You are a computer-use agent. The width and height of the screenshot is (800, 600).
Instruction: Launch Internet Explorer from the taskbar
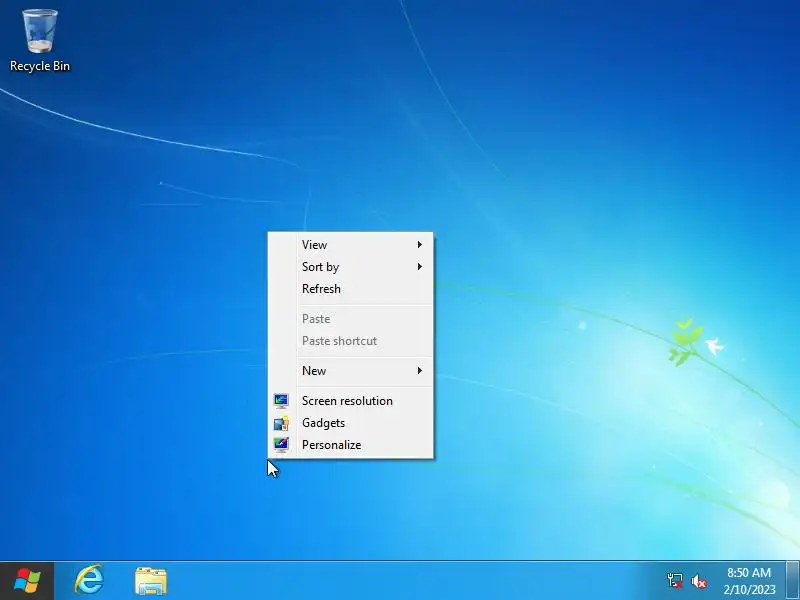click(89, 580)
